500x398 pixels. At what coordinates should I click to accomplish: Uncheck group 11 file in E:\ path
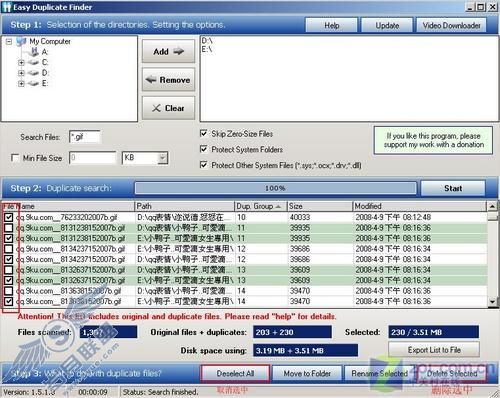coord(9,238)
